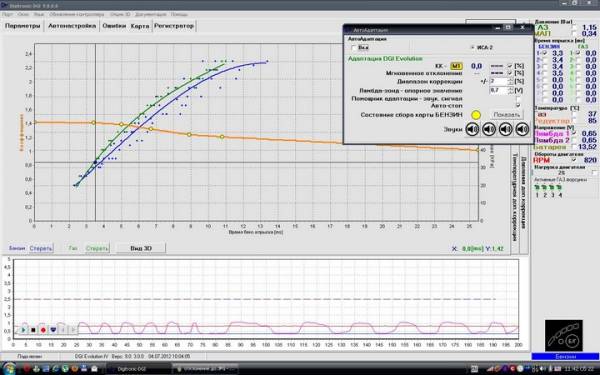600x375 pixels.
Task: Play the fourth speaker sound icon
Action: (x=522, y=129)
